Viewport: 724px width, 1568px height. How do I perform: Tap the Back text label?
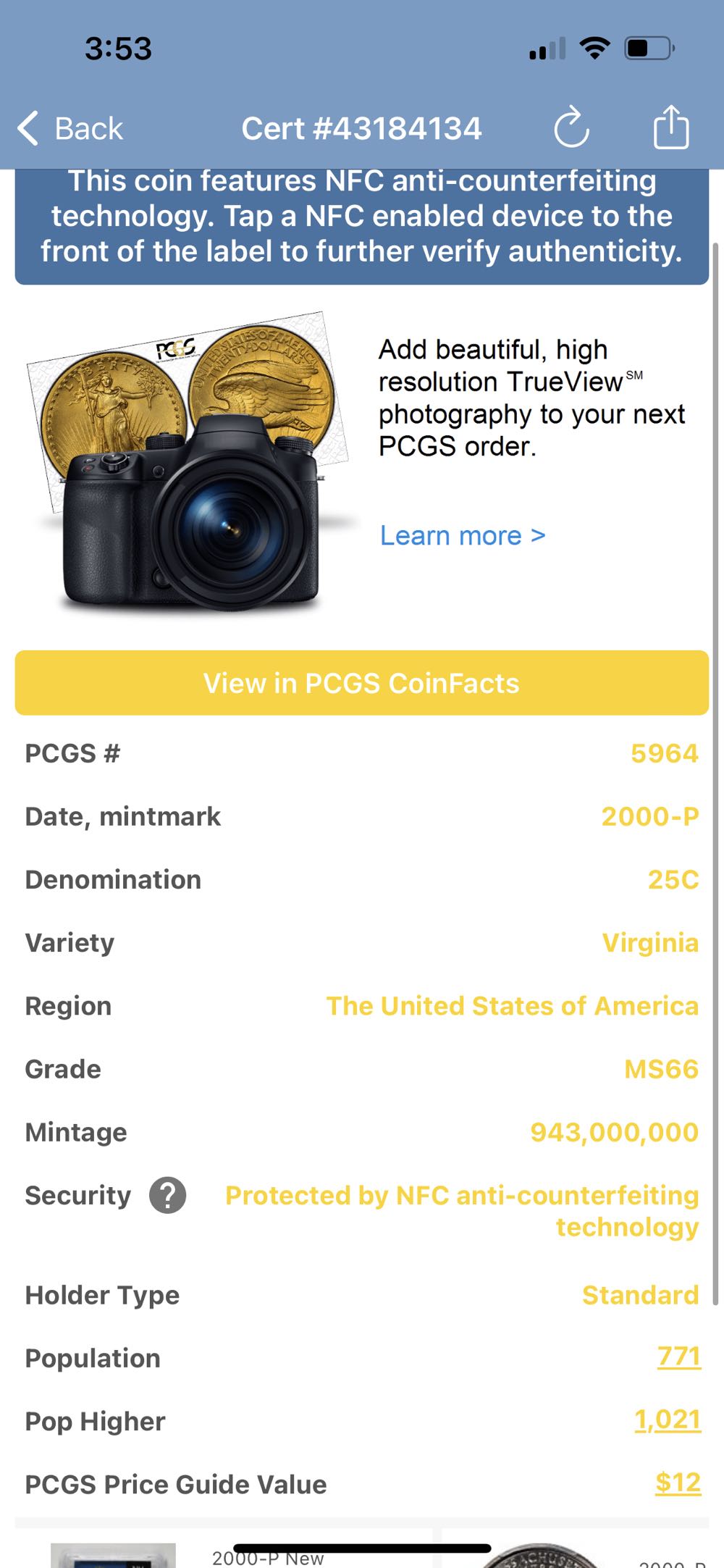(x=89, y=129)
